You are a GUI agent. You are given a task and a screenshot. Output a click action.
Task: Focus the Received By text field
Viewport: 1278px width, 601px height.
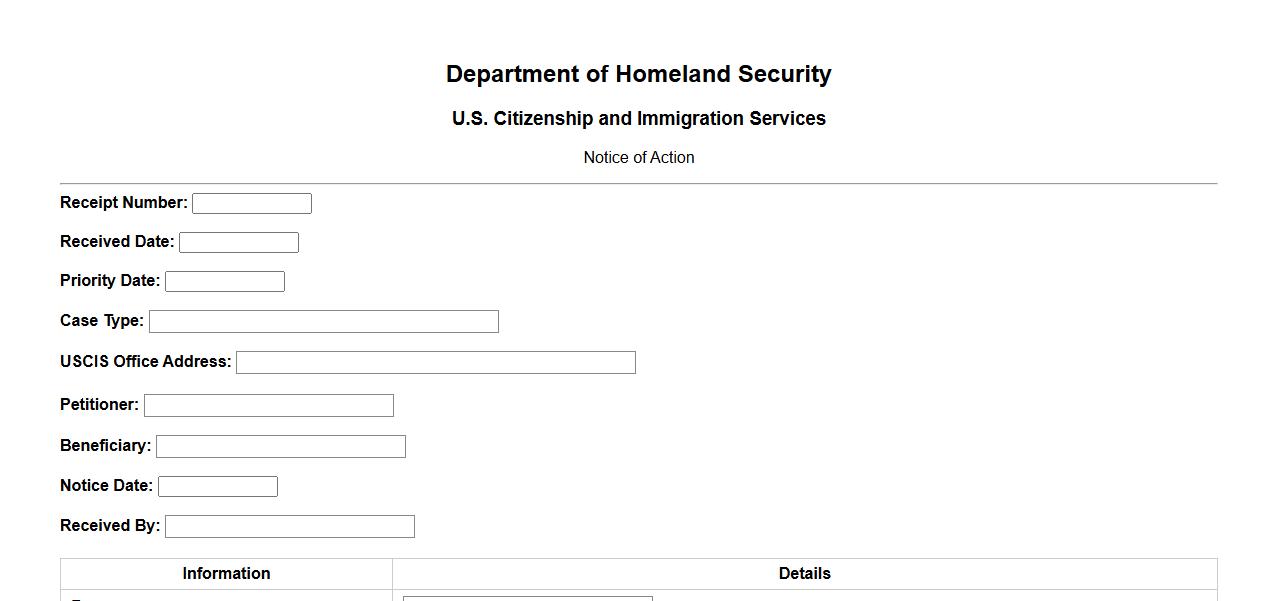coord(290,527)
